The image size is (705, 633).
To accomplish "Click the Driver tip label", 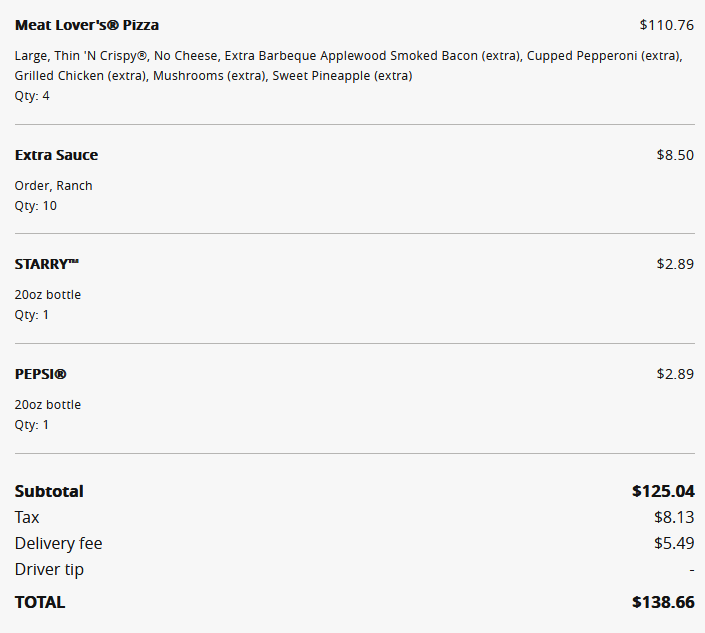I will click(x=49, y=569).
